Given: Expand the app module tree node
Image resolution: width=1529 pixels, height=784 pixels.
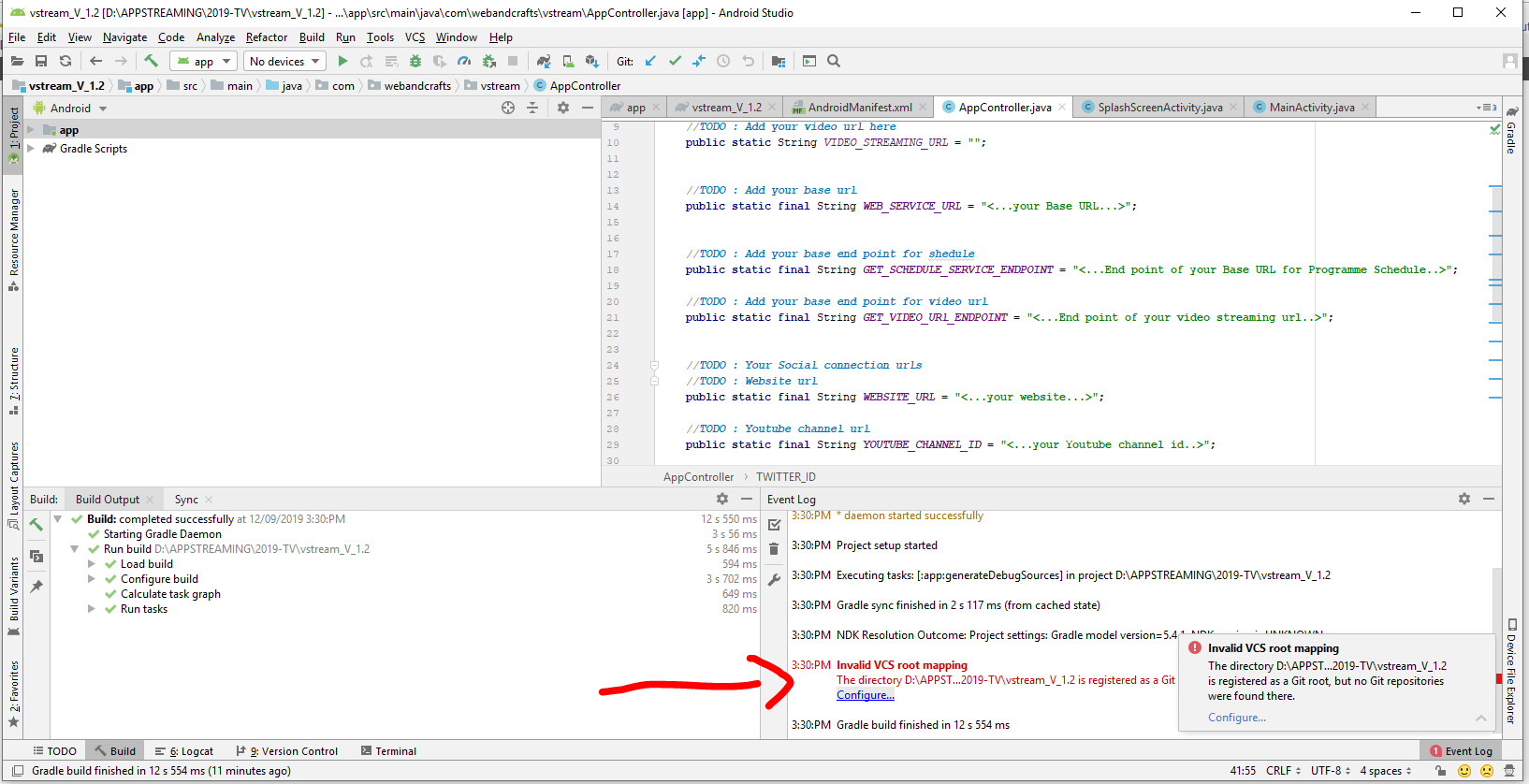Looking at the screenshot, I should pyautogui.click(x=31, y=130).
